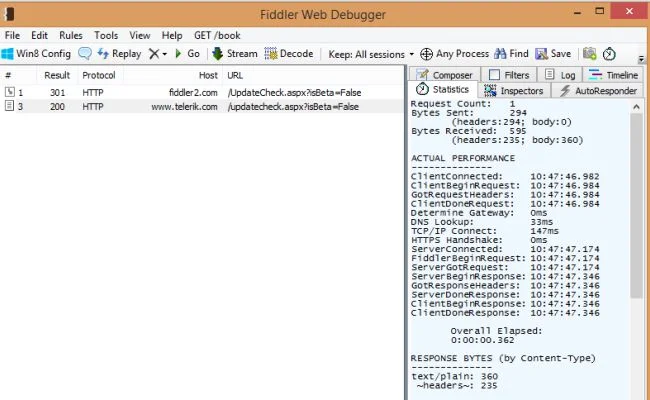Click the Go resume button

tap(187, 54)
